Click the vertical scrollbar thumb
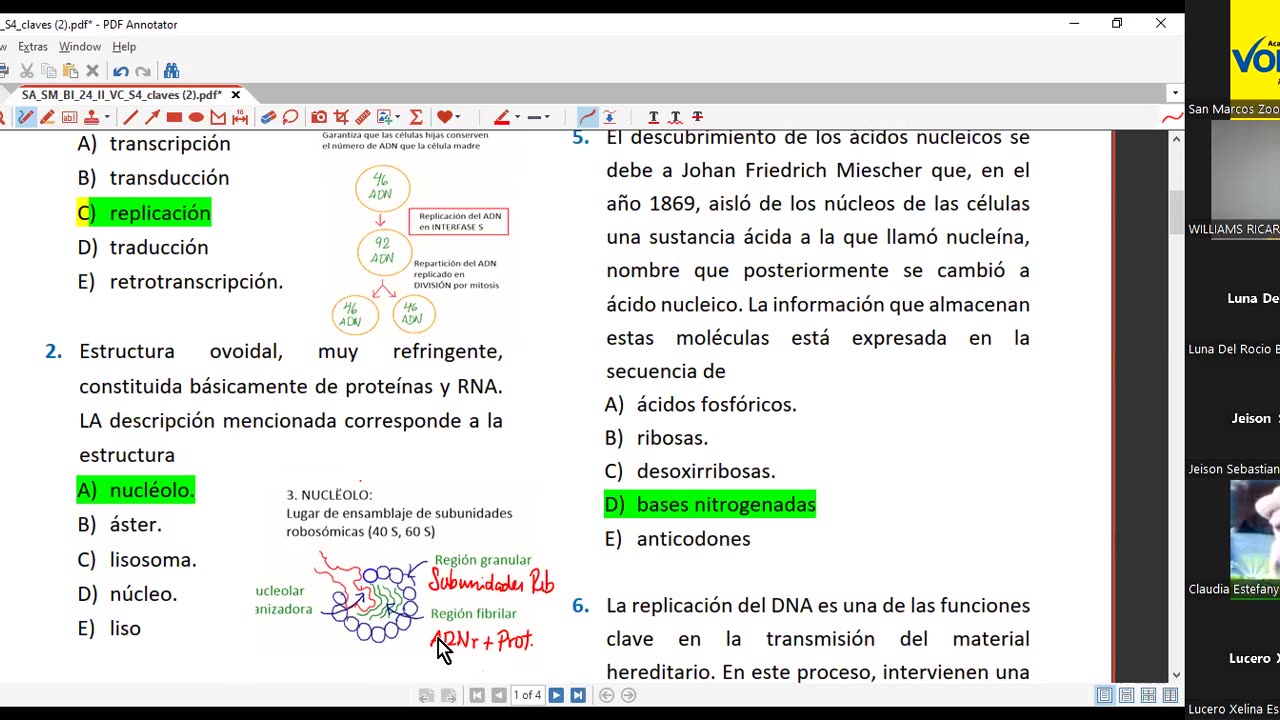The image size is (1280, 720). (x=1176, y=212)
